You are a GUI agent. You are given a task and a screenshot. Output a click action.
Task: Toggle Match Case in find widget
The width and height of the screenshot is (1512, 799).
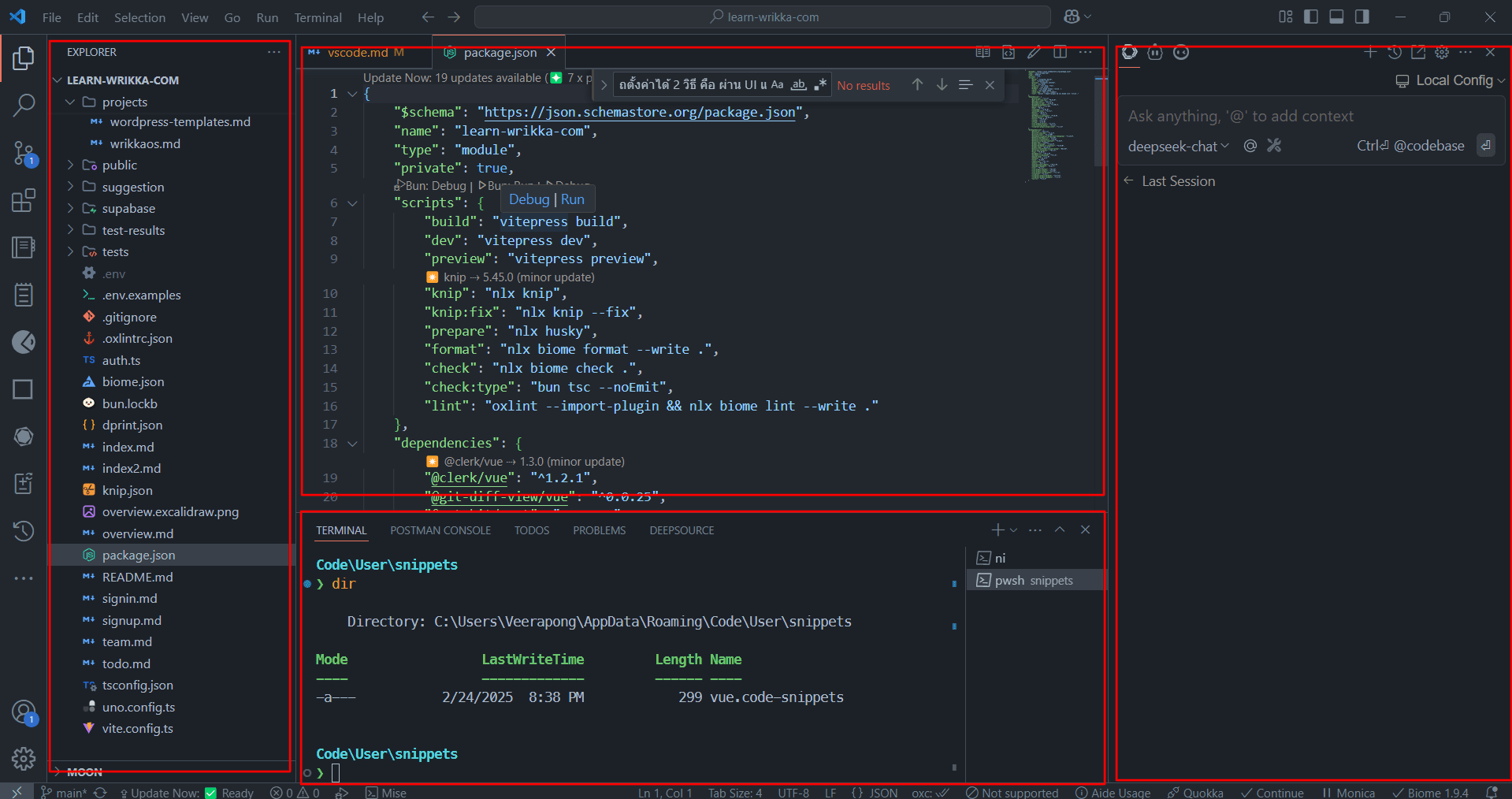777,84
